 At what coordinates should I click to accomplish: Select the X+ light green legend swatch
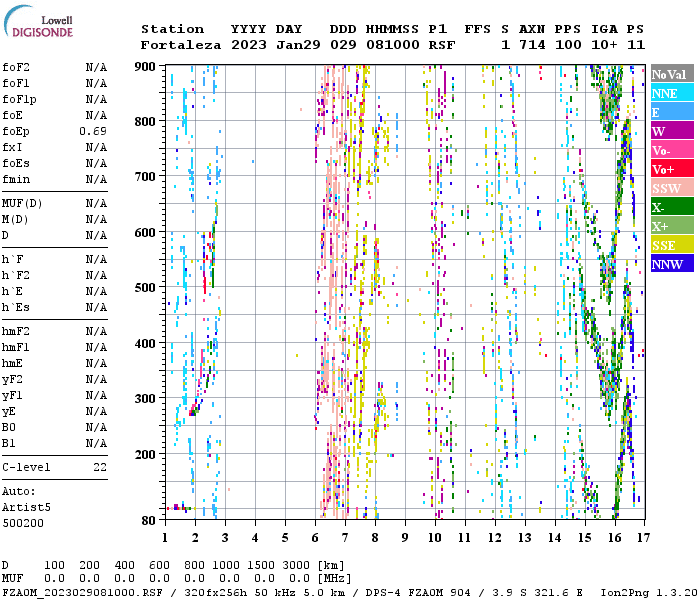click(672, 225)
